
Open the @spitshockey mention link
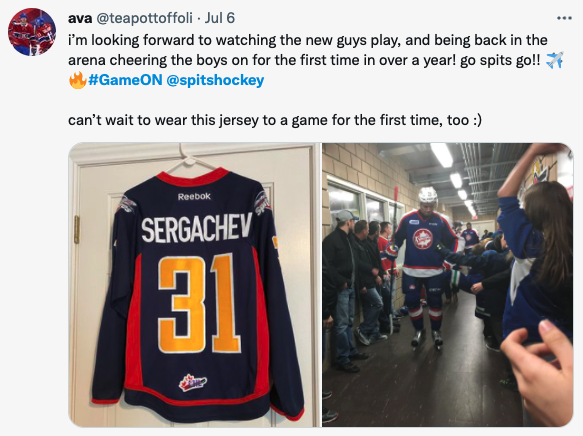215,80
